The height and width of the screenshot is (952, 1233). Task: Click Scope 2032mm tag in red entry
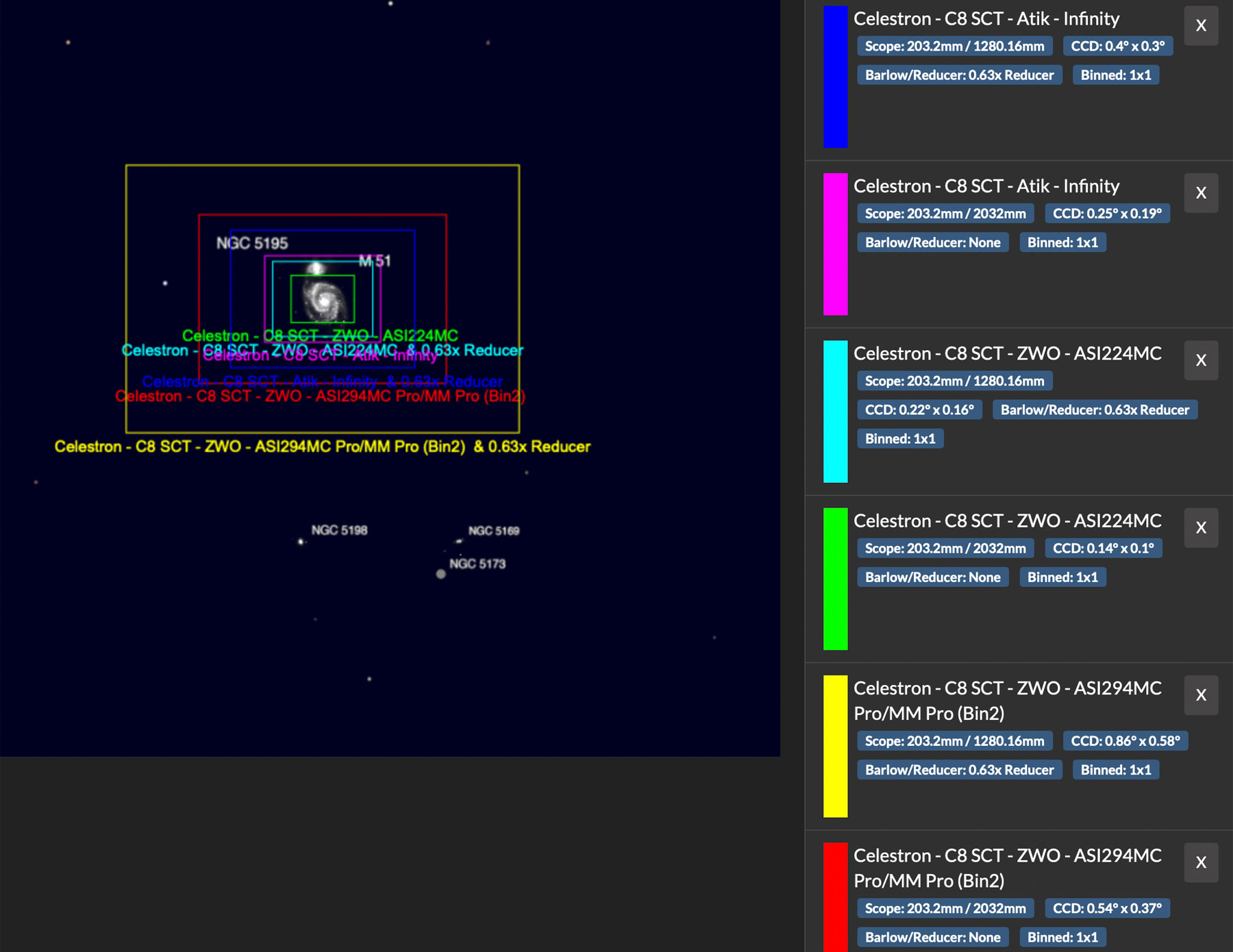[945, 908]
